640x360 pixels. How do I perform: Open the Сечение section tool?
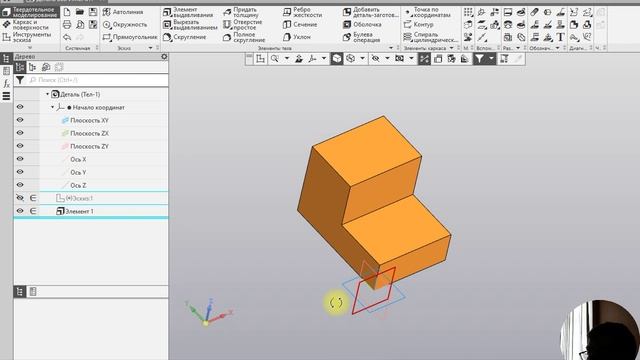(x=300, y=25)
